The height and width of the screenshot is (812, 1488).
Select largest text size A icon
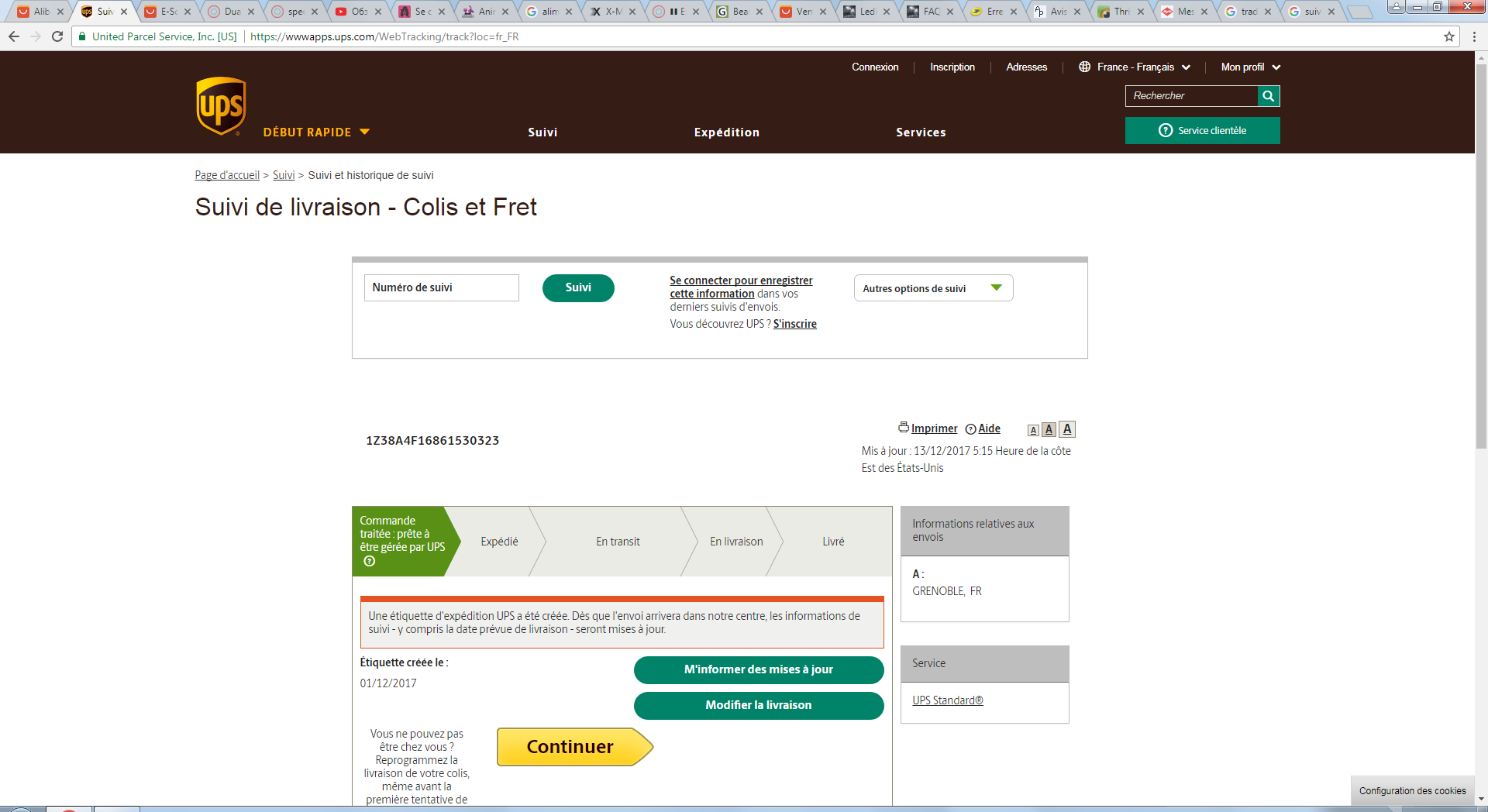point(1067,429)
